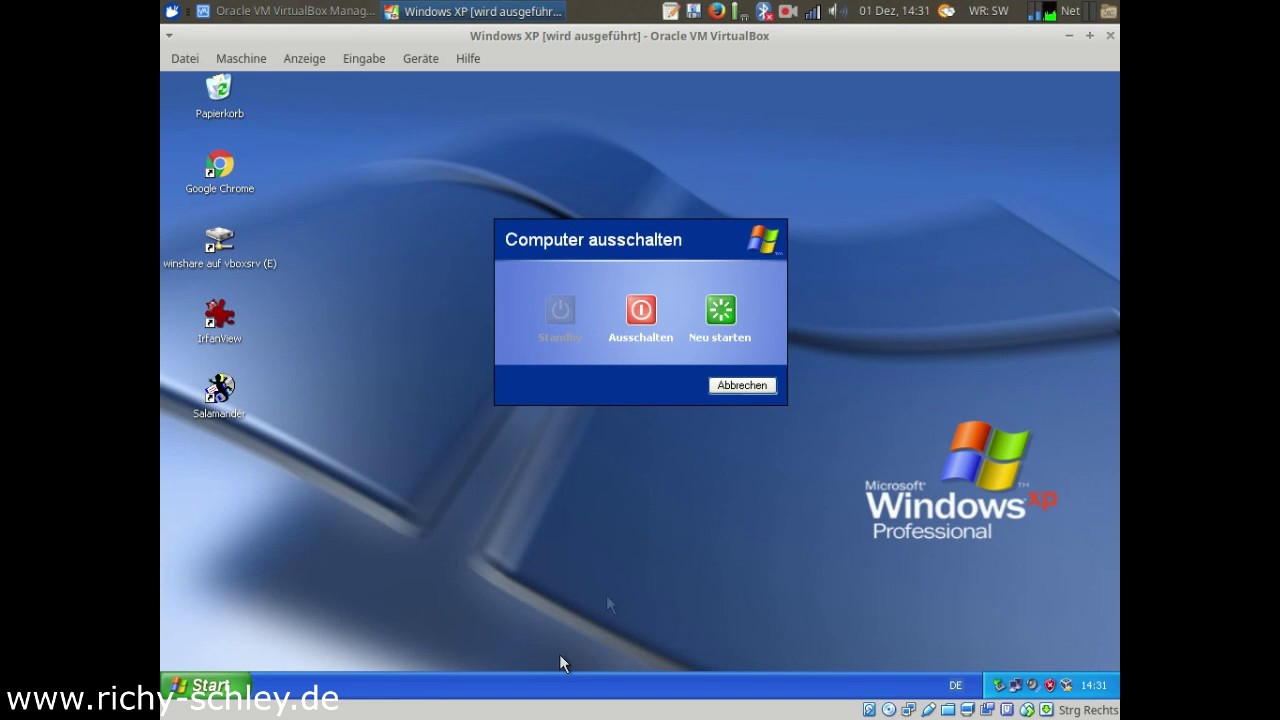The width and height of the screenshot is (1280, 720).
Task: Cancel shutdown with Abbrechen button
Action: pos(742,385)
